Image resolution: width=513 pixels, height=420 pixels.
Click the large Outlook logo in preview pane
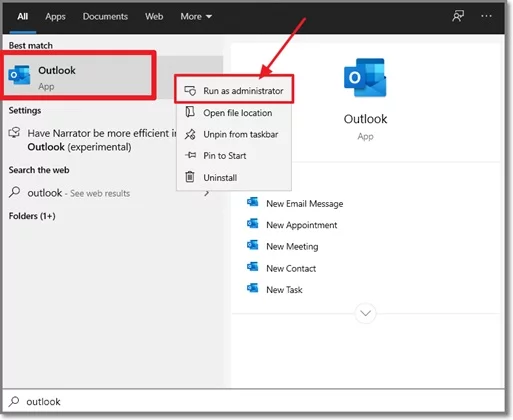point(365,78)
